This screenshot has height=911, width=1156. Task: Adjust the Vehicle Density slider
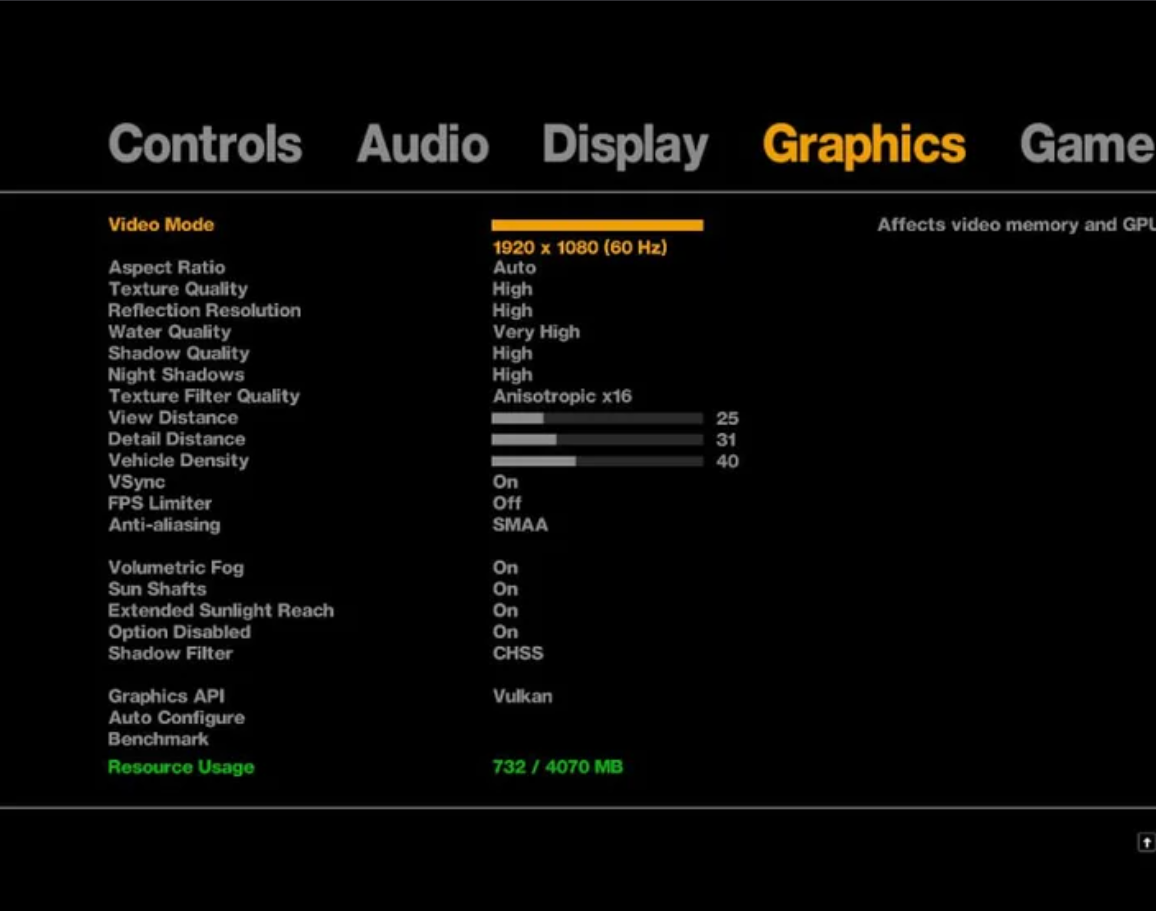(x=597, y=461)
